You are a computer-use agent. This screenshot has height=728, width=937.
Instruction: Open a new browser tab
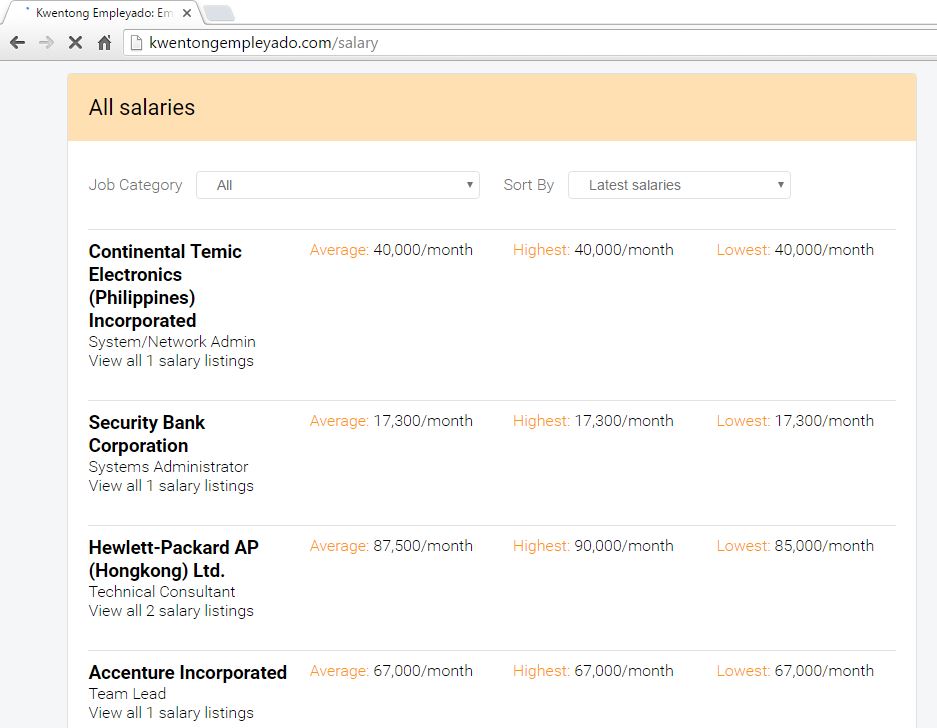(219, 13)
